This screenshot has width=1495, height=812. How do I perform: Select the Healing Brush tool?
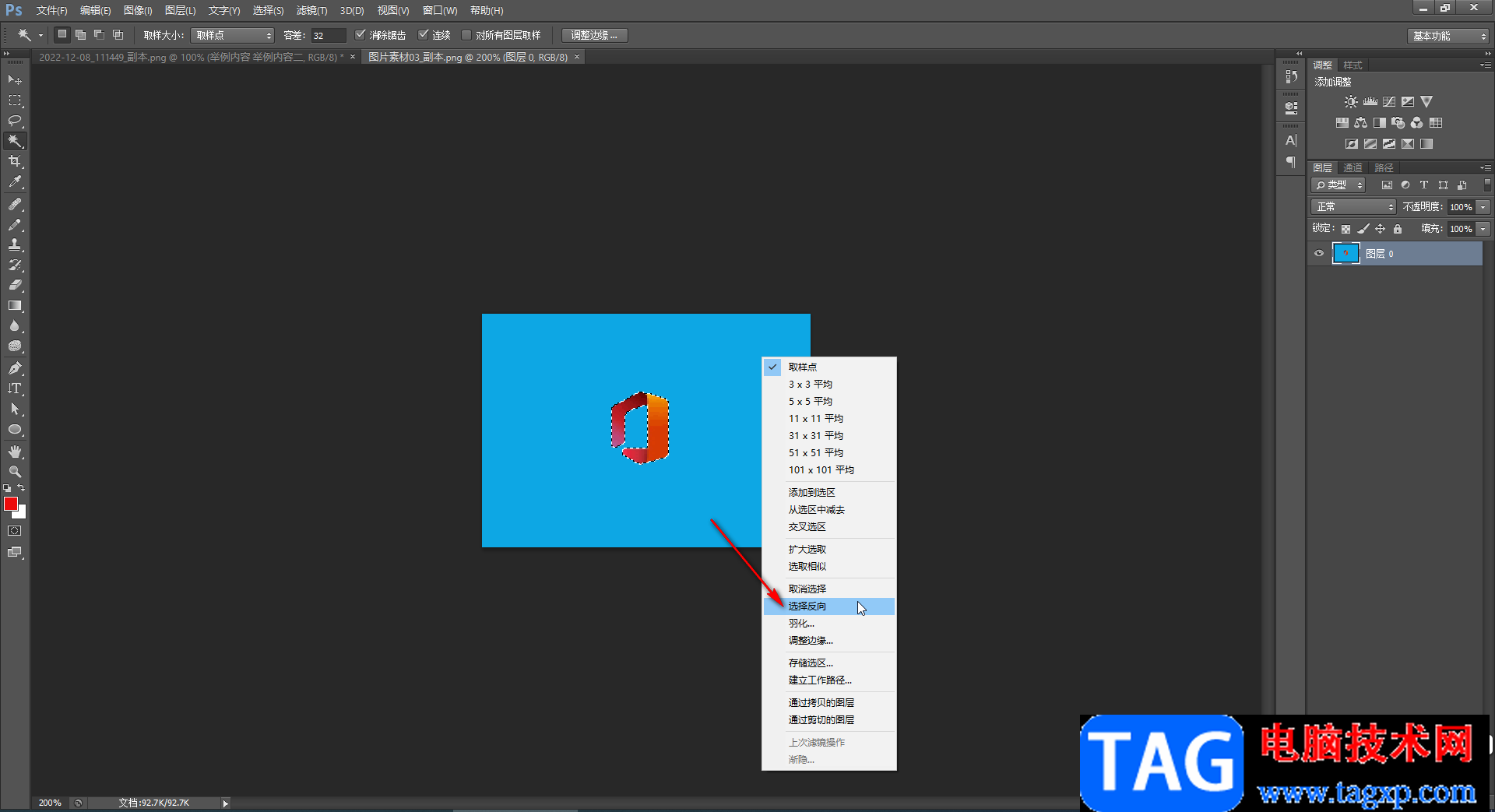point(15,204)
